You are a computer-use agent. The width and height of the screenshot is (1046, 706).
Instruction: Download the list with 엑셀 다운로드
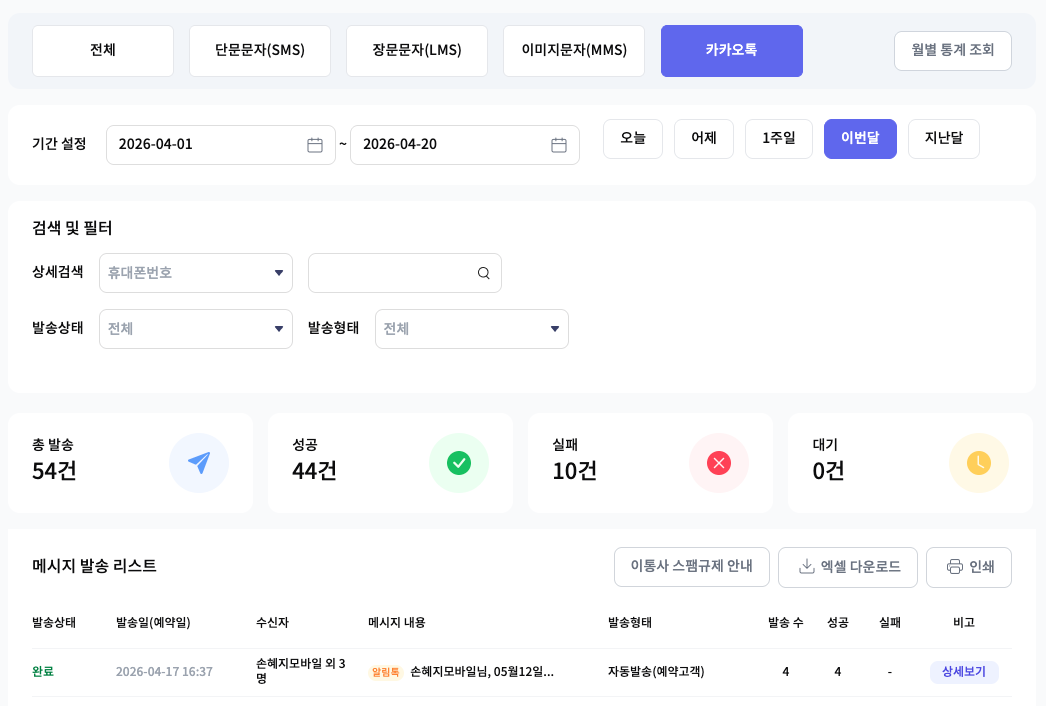pos(850,567)
